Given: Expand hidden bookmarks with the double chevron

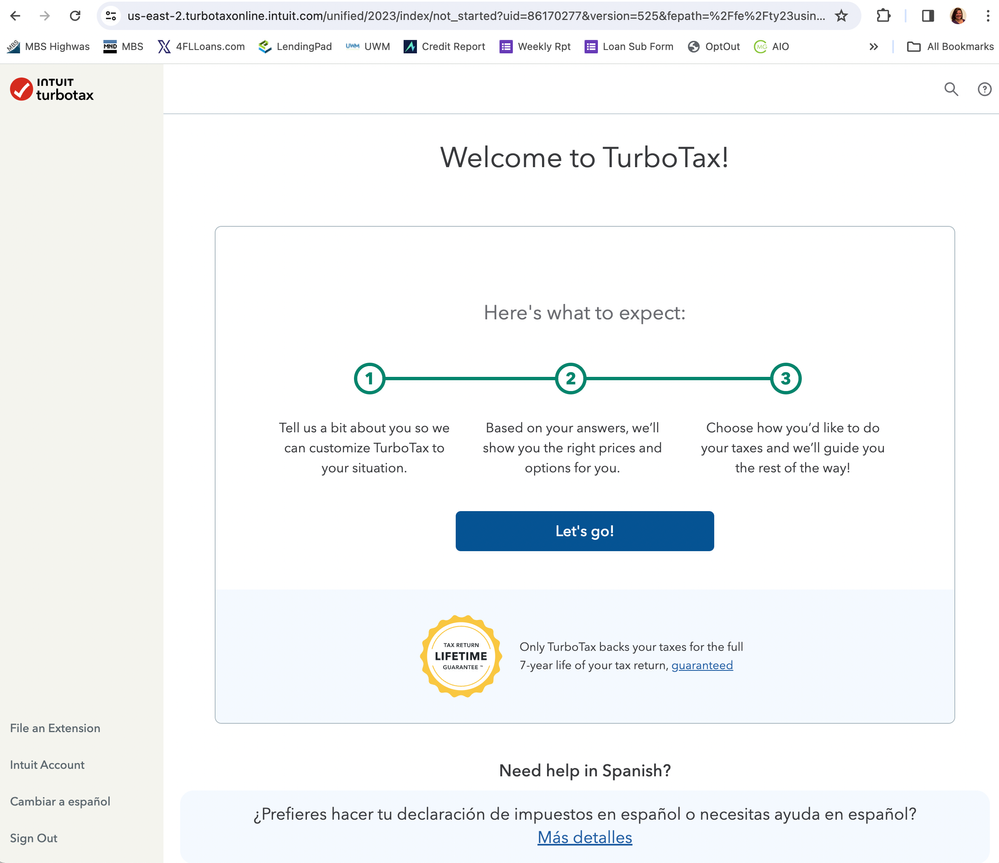Looking at the screenshot, I should coord(873,46).
